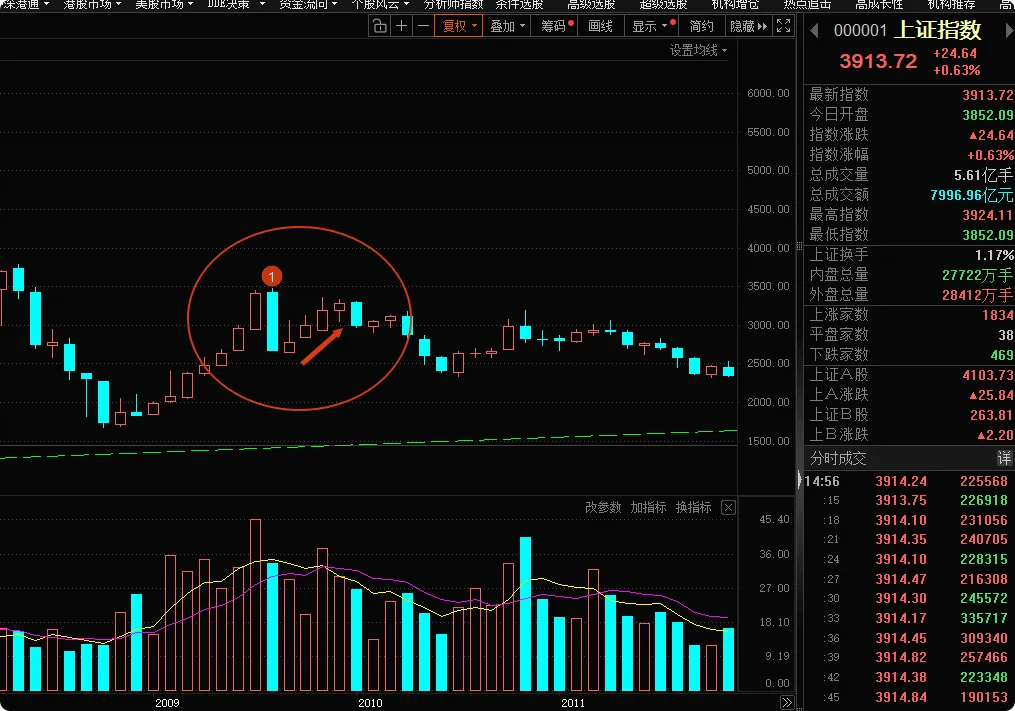The width and height of the screenshot is (1015, 711).
Task: Click 分时成交 header
Action: coord(838,458)
